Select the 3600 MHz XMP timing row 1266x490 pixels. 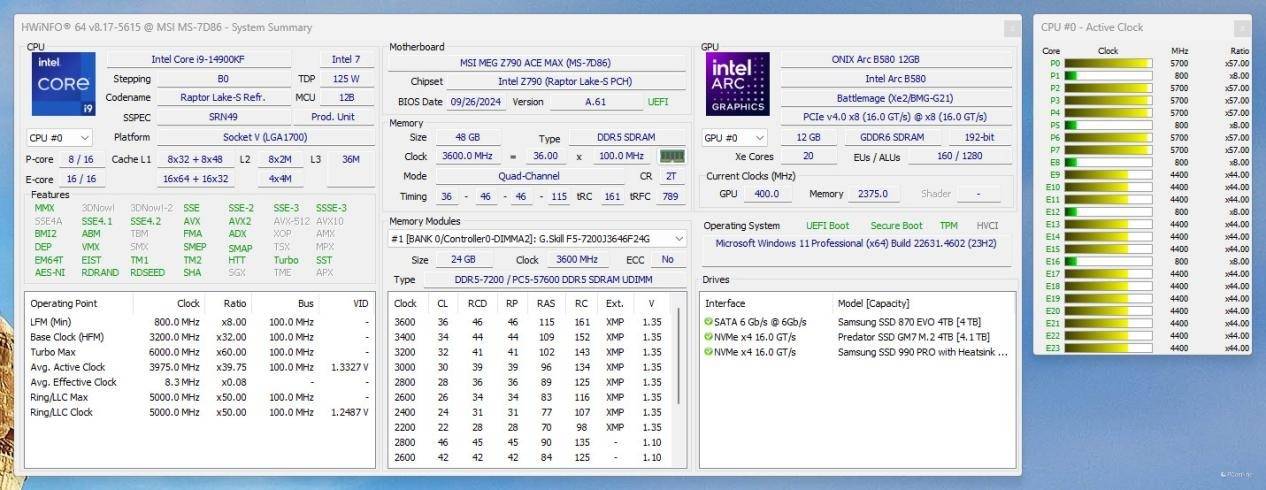(x=528, y=322)
